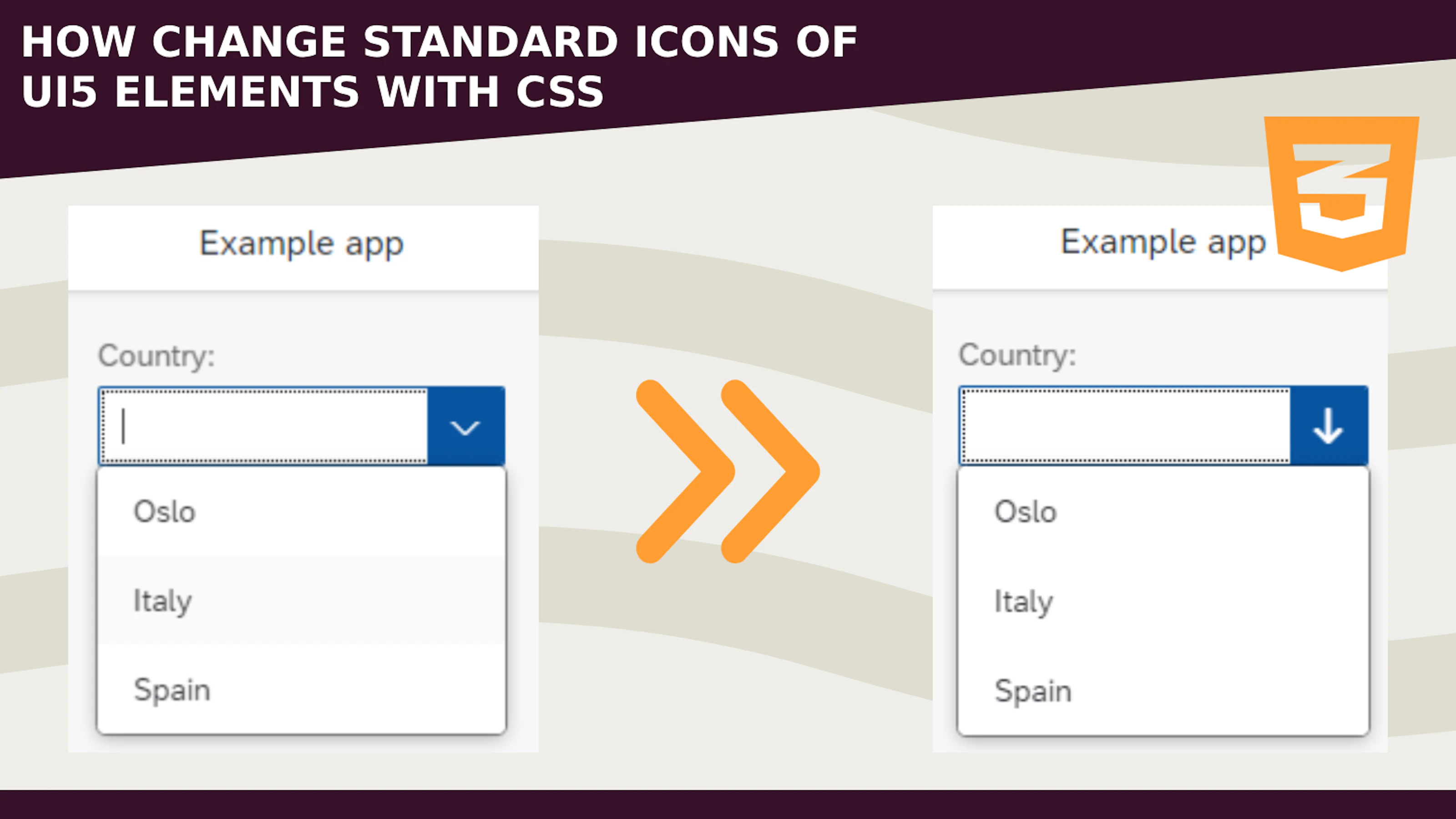Click the right Country: label

pos(1017,355)
